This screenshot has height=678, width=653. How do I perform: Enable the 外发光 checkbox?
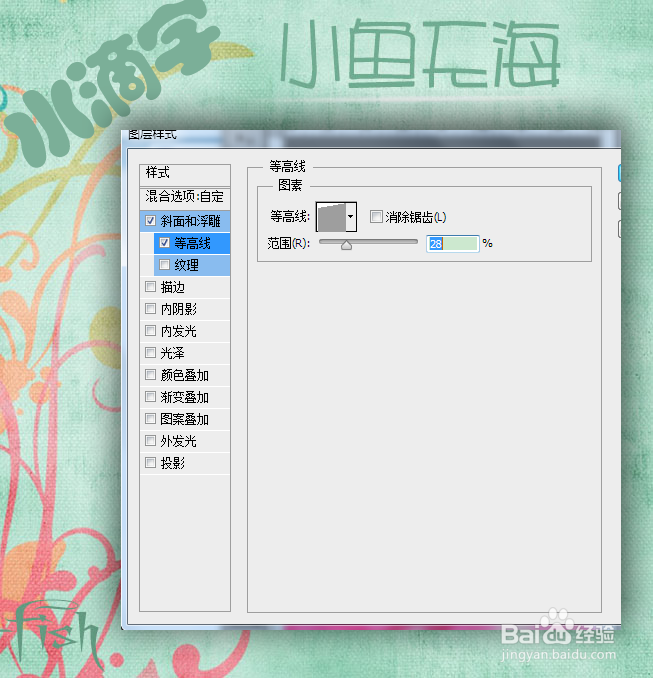coord(150,441)
